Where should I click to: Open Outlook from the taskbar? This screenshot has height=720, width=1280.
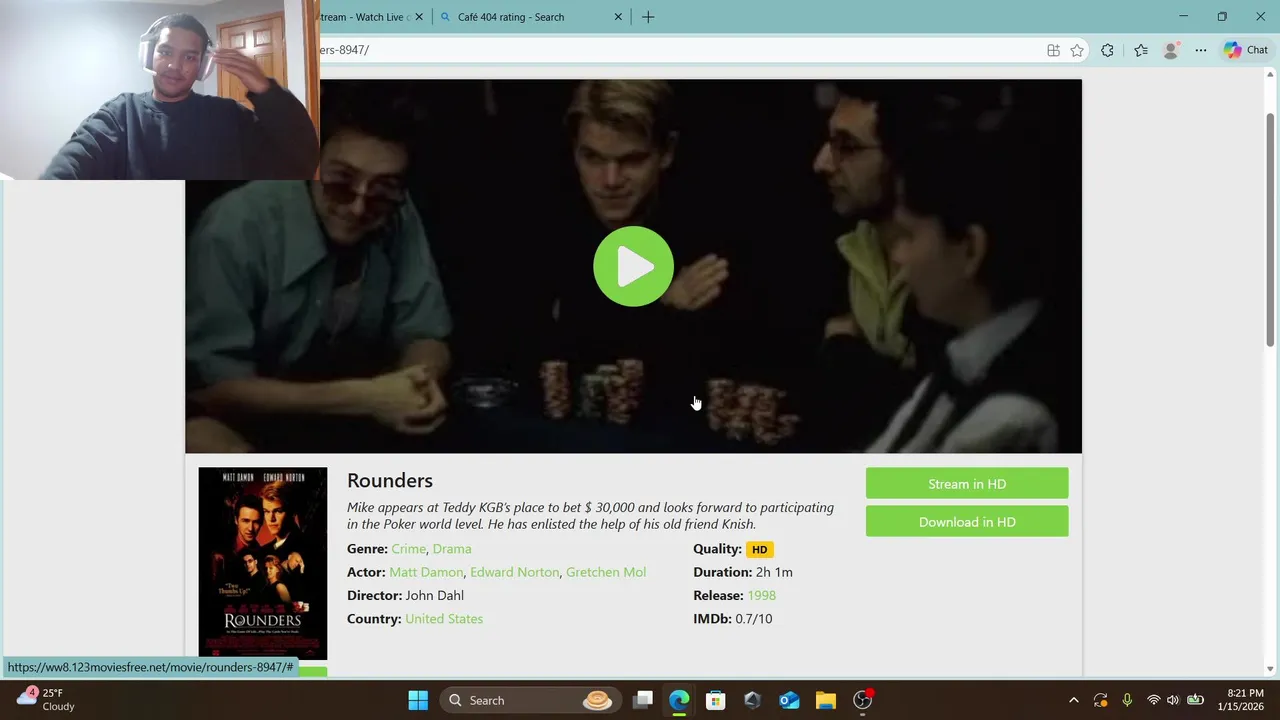[x=789, y=700]
